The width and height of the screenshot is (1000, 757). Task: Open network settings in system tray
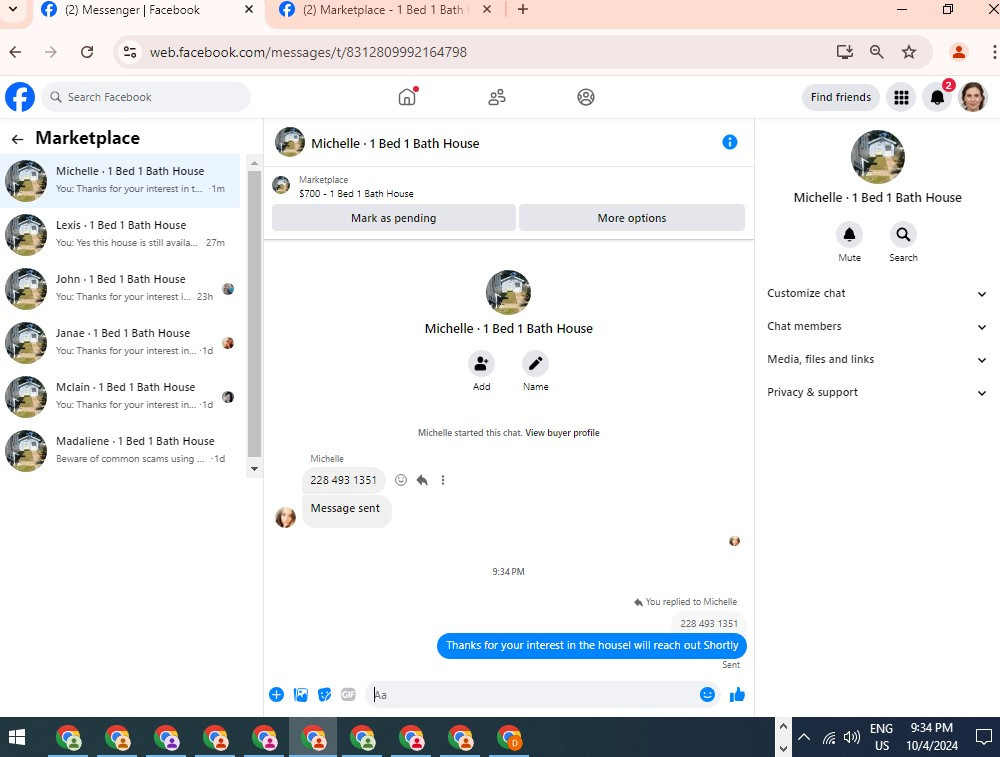(x=828, y=738)
